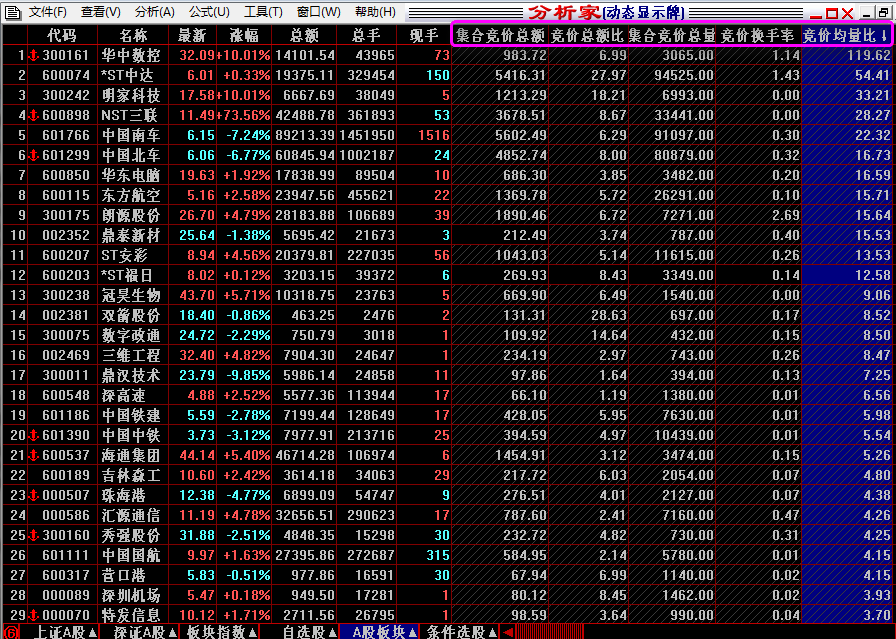Pick the stock name "朗源股份"
The image size is (896, 639).
(131, 215)
